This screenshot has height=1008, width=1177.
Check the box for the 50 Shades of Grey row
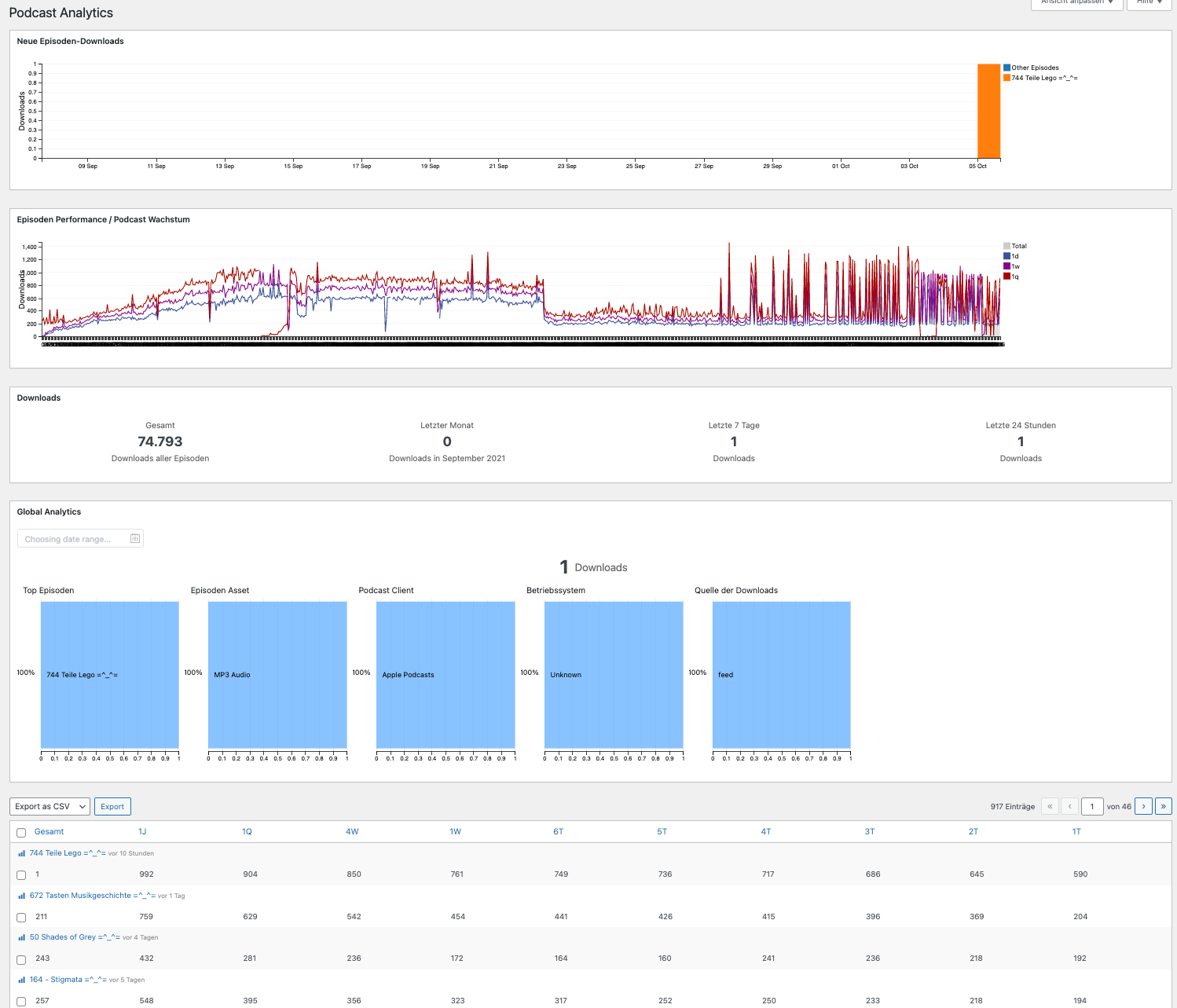click(21, 960)
